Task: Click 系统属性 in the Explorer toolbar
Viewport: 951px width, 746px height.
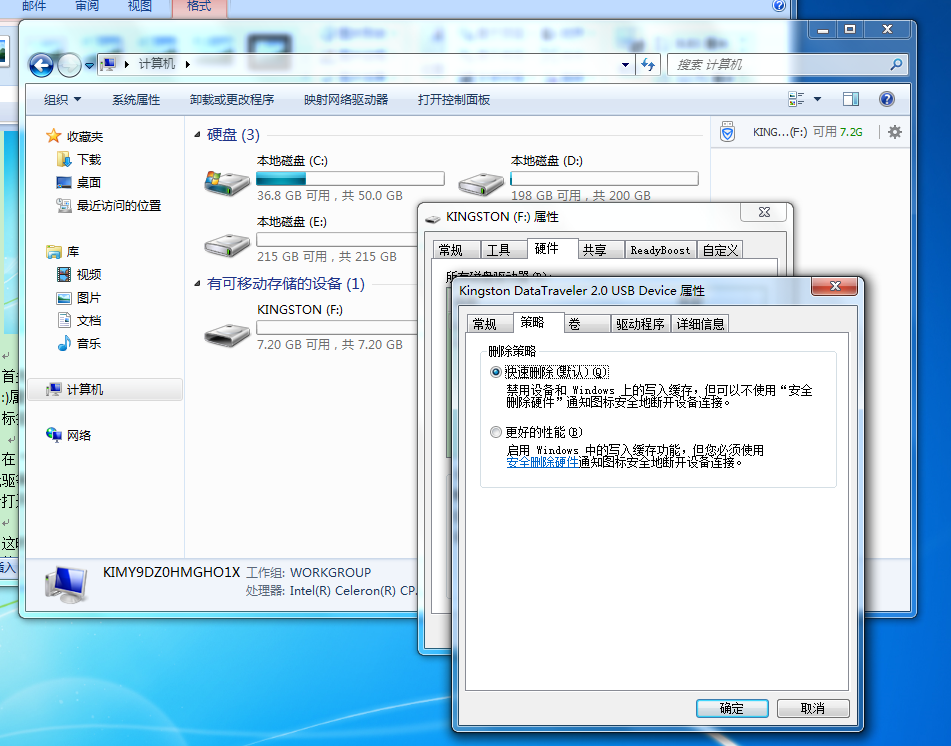Action: click(136, 99)
